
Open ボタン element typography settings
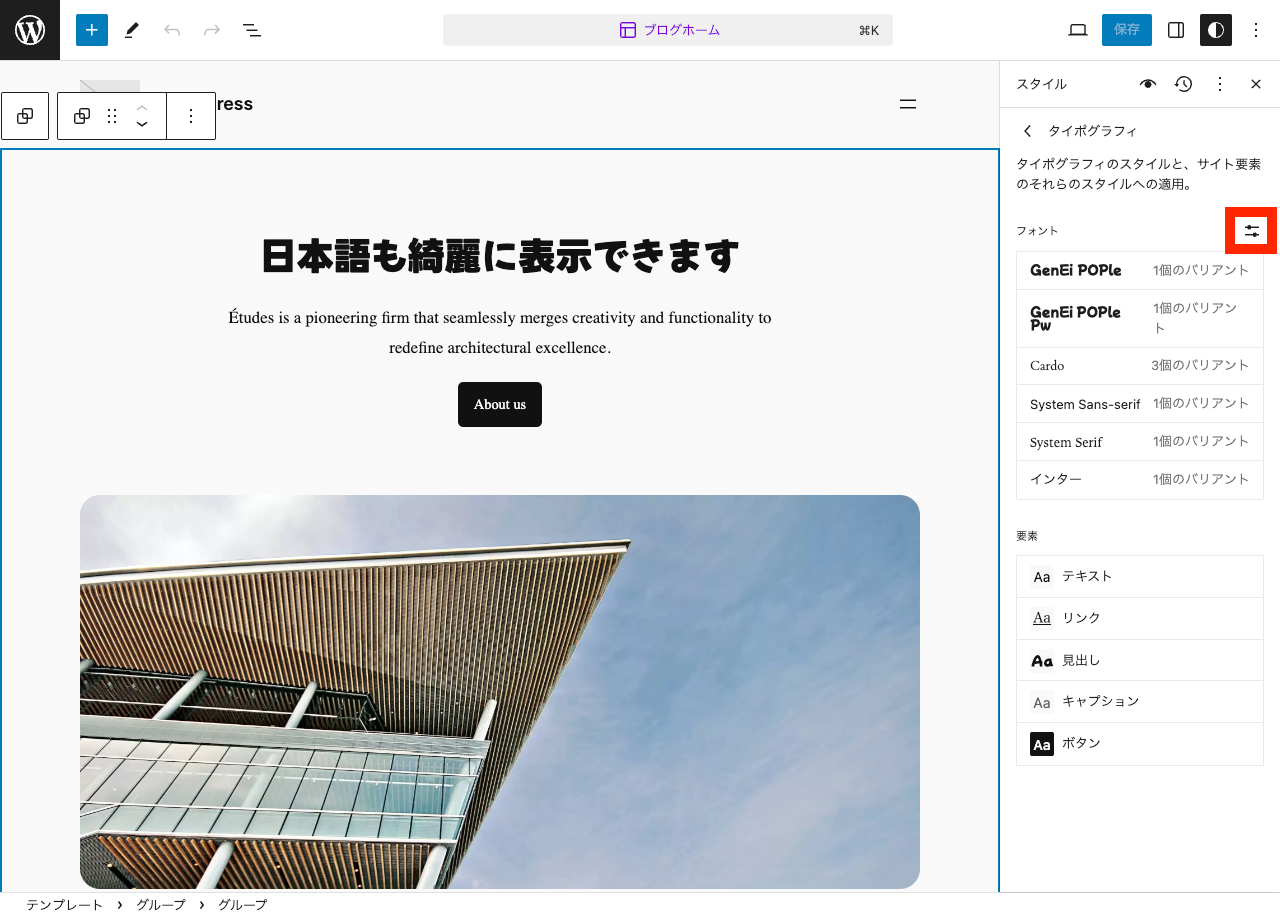(x=1140, y=744)
